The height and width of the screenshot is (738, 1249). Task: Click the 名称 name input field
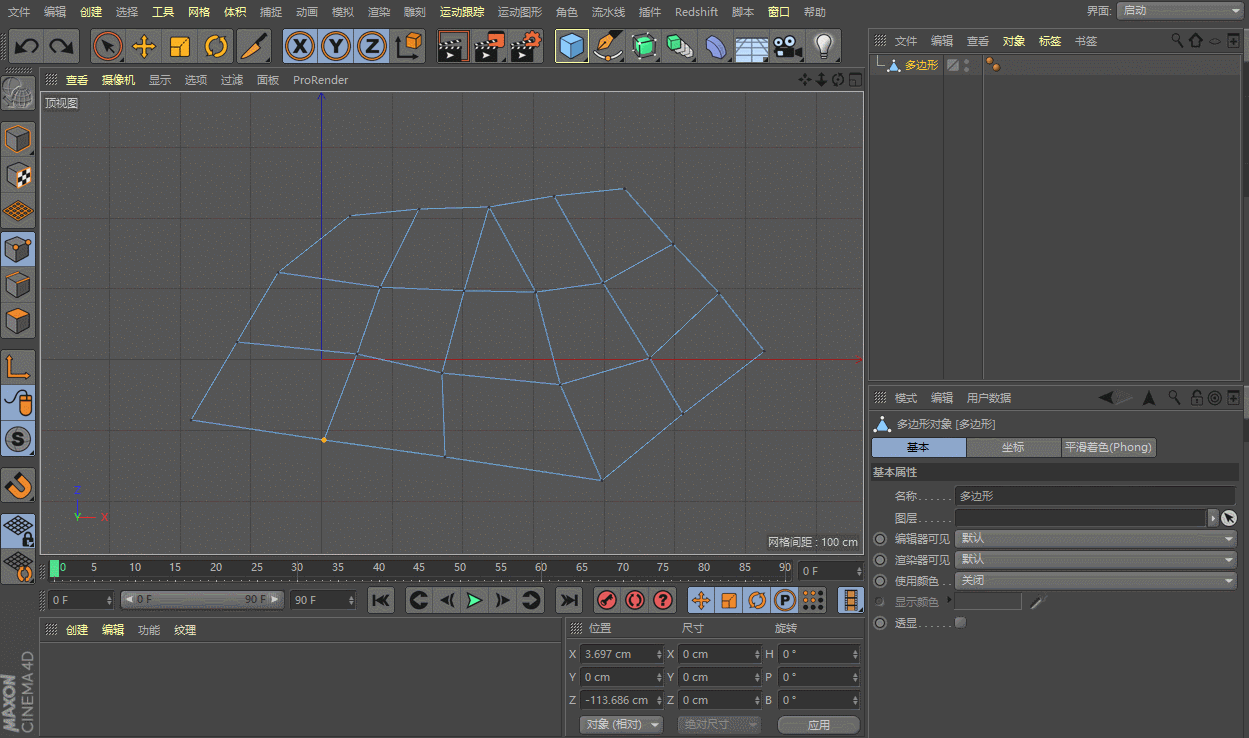click(x=1094, y=496)
